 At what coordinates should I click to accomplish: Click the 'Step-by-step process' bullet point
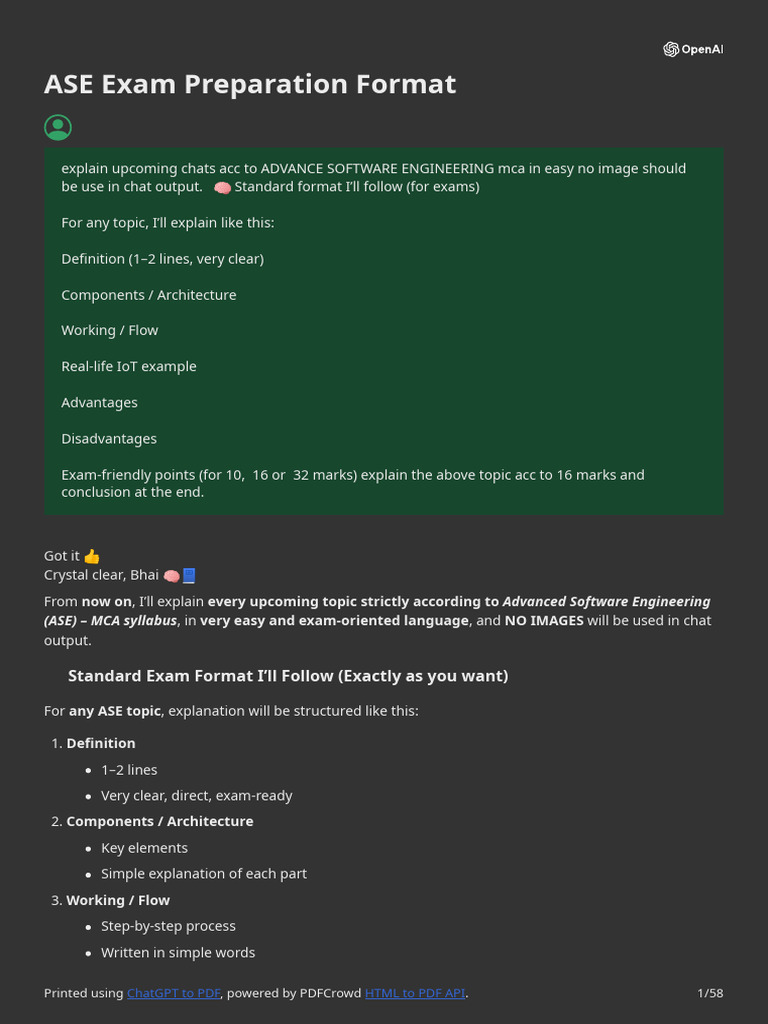(x=168, y=926)
